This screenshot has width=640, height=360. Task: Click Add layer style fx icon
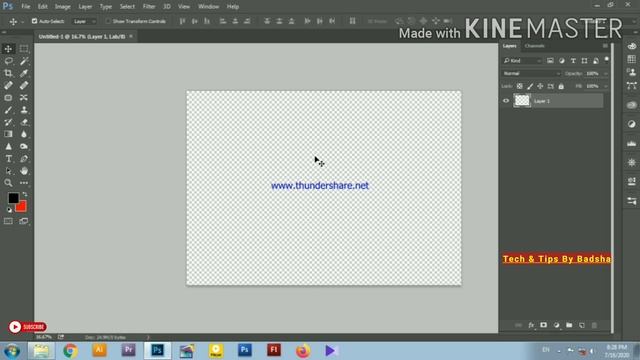(531, 325)
